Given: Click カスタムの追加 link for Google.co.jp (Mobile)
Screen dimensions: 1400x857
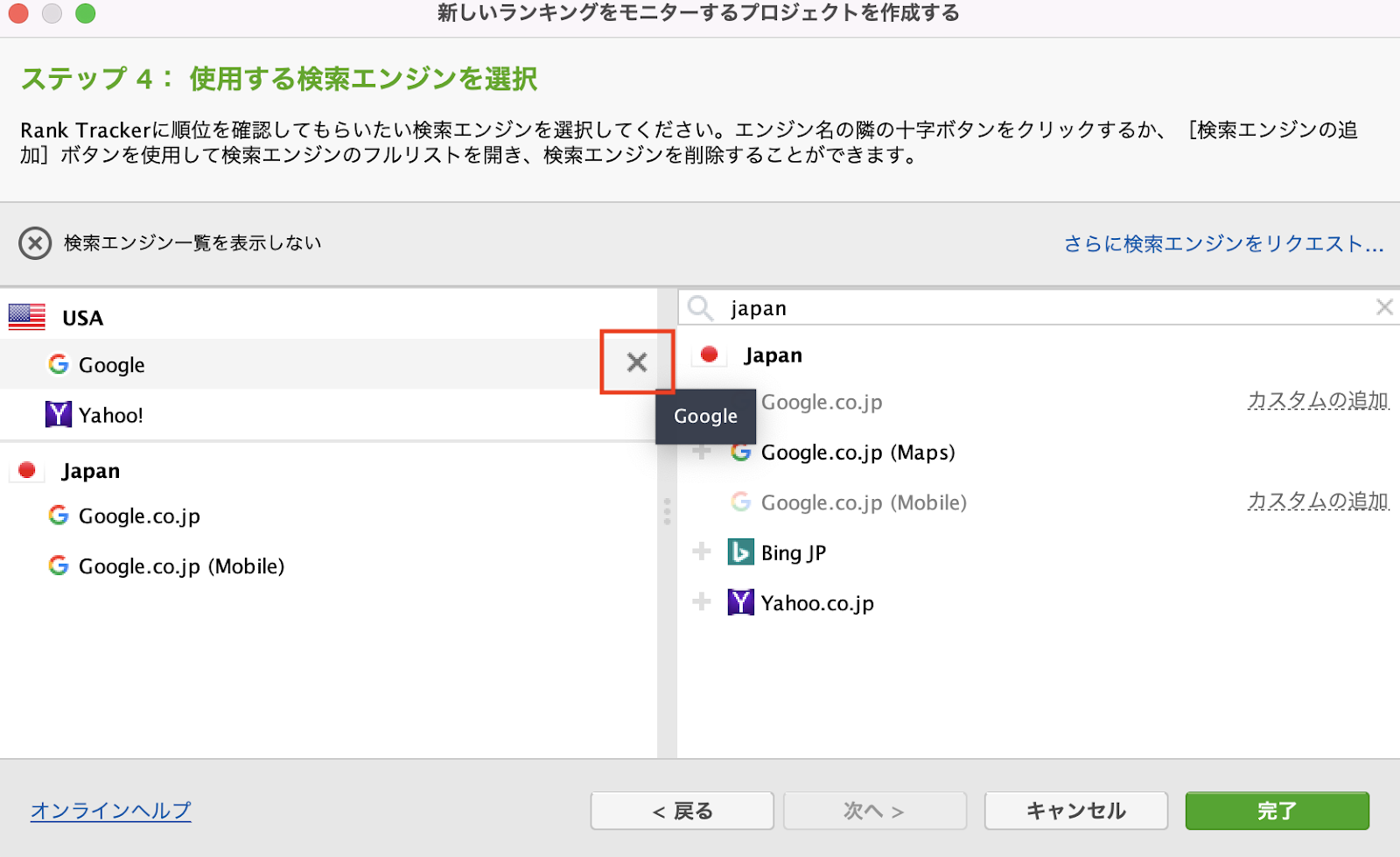Looking at the screenshot, I should [x=1318, y=502].
